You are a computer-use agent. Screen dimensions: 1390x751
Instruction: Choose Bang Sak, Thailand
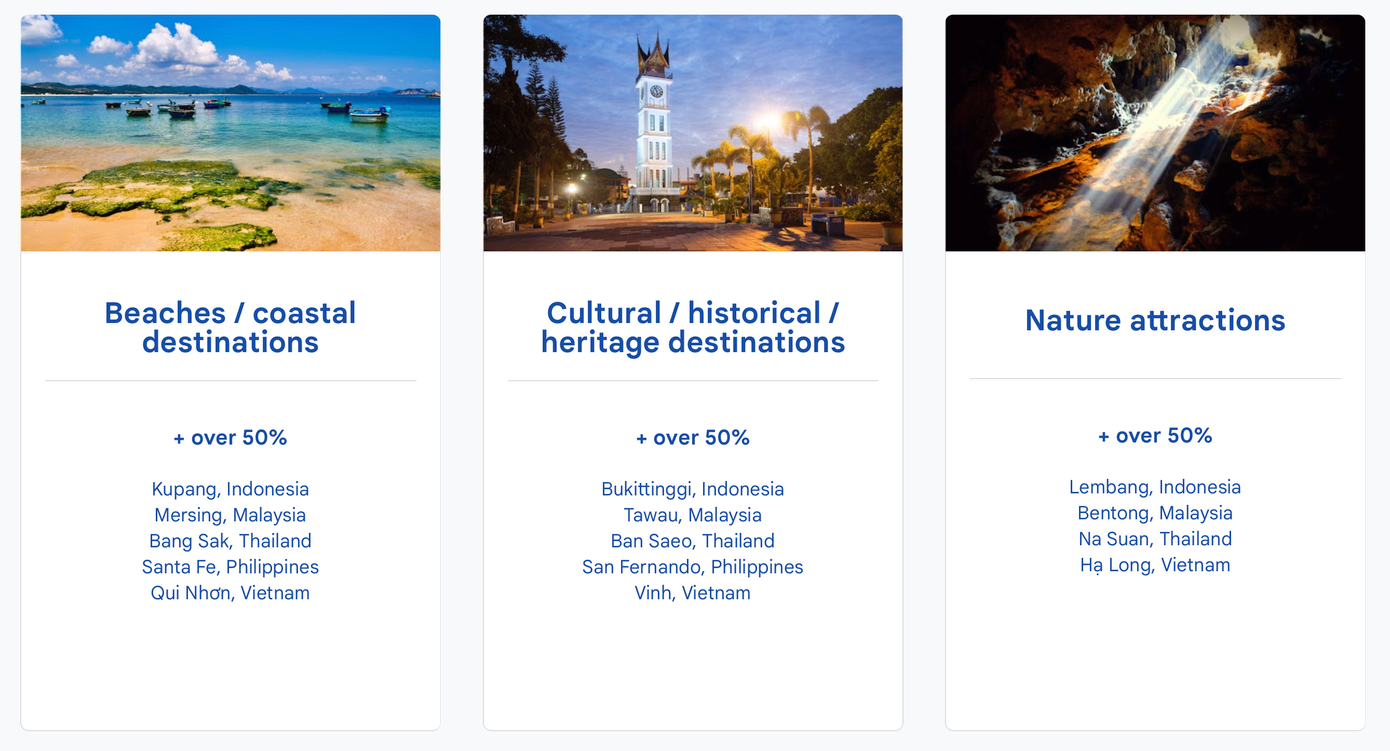click(x=230, y=541)
